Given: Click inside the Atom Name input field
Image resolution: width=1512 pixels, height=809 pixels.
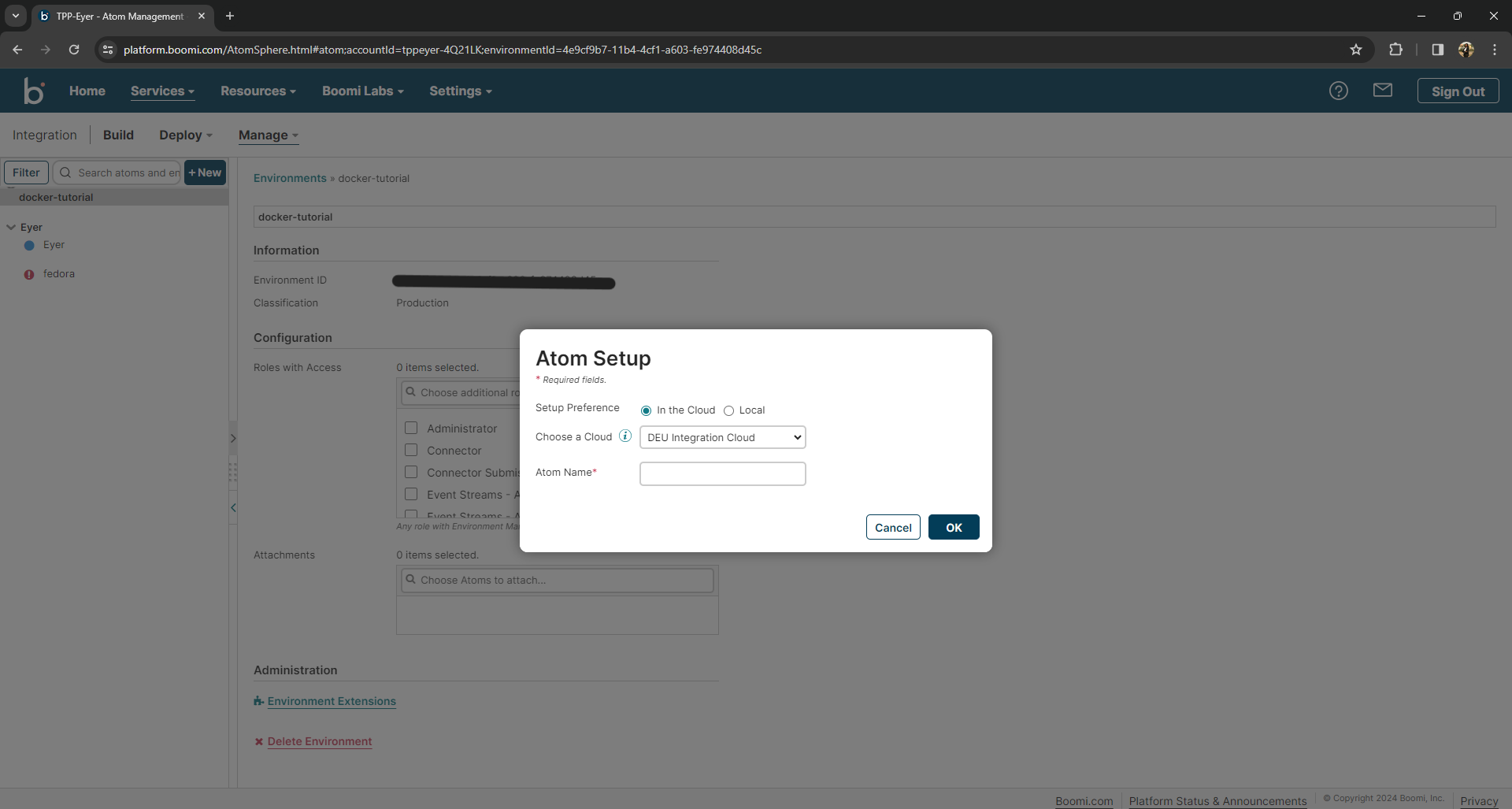Looking at the screenshot, I should [x=722, y=473].
